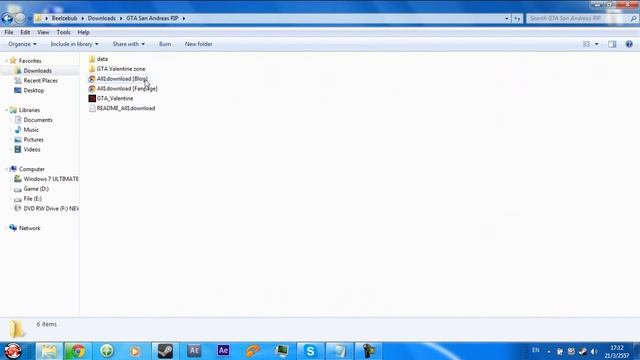Screen dimensions: 640x360
Task: Open the view options dropdown arrow
Action: [596, 44]
